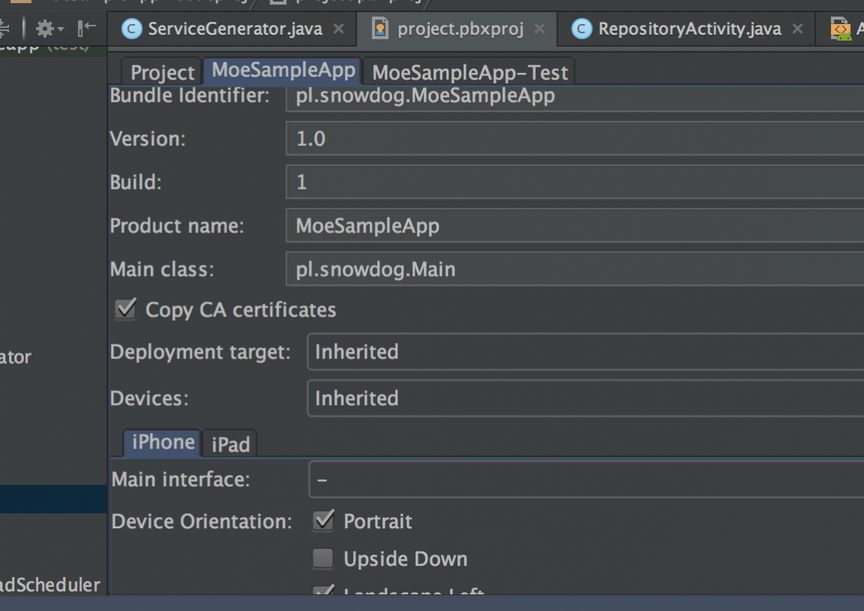The width and height of the screenshot is (864, 611).
Task: Click the hide panel arrow icon
Action: pos(86,28)
